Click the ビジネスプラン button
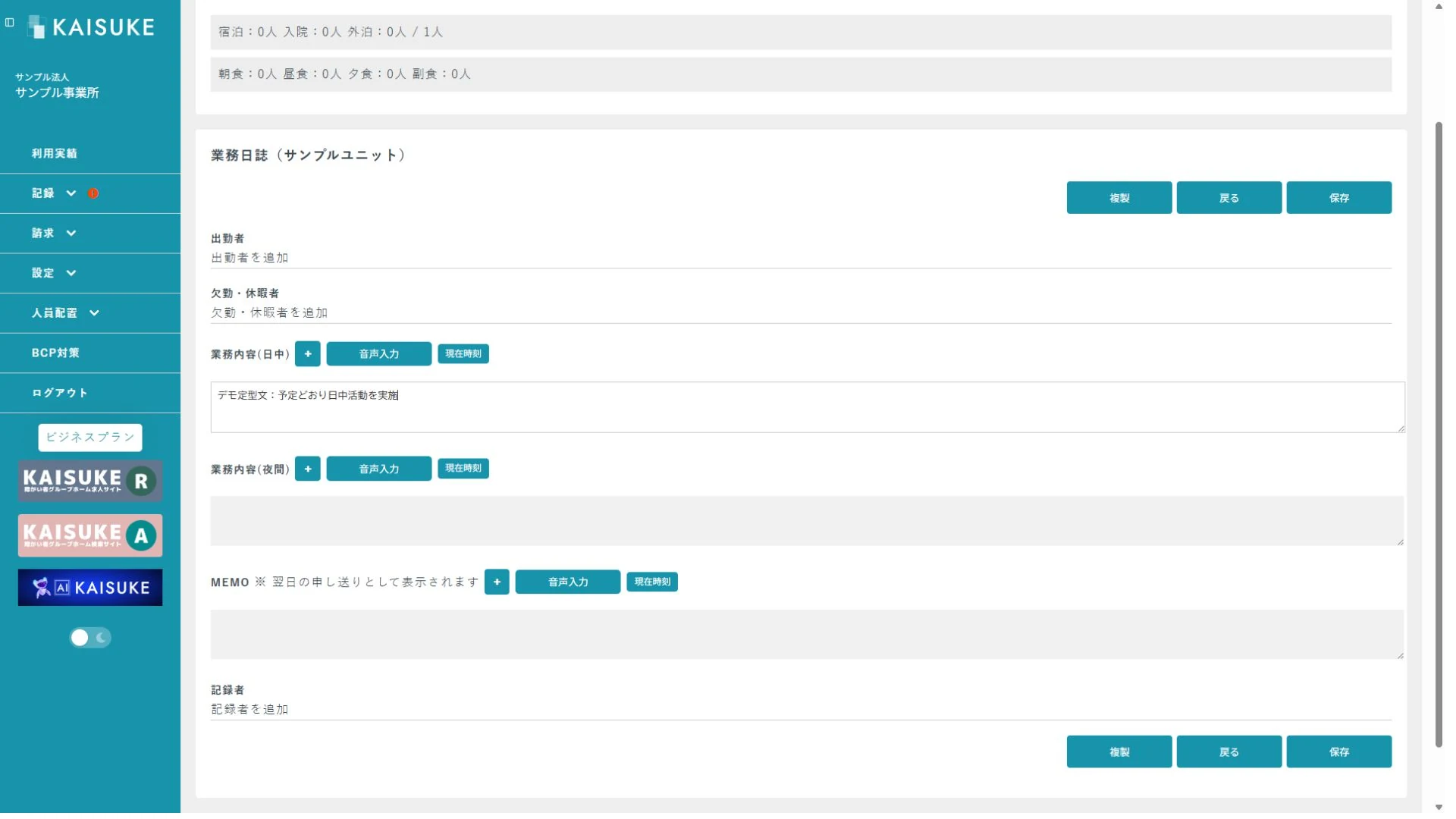This screenshot has height=819, width=1456. pos(90,438)
